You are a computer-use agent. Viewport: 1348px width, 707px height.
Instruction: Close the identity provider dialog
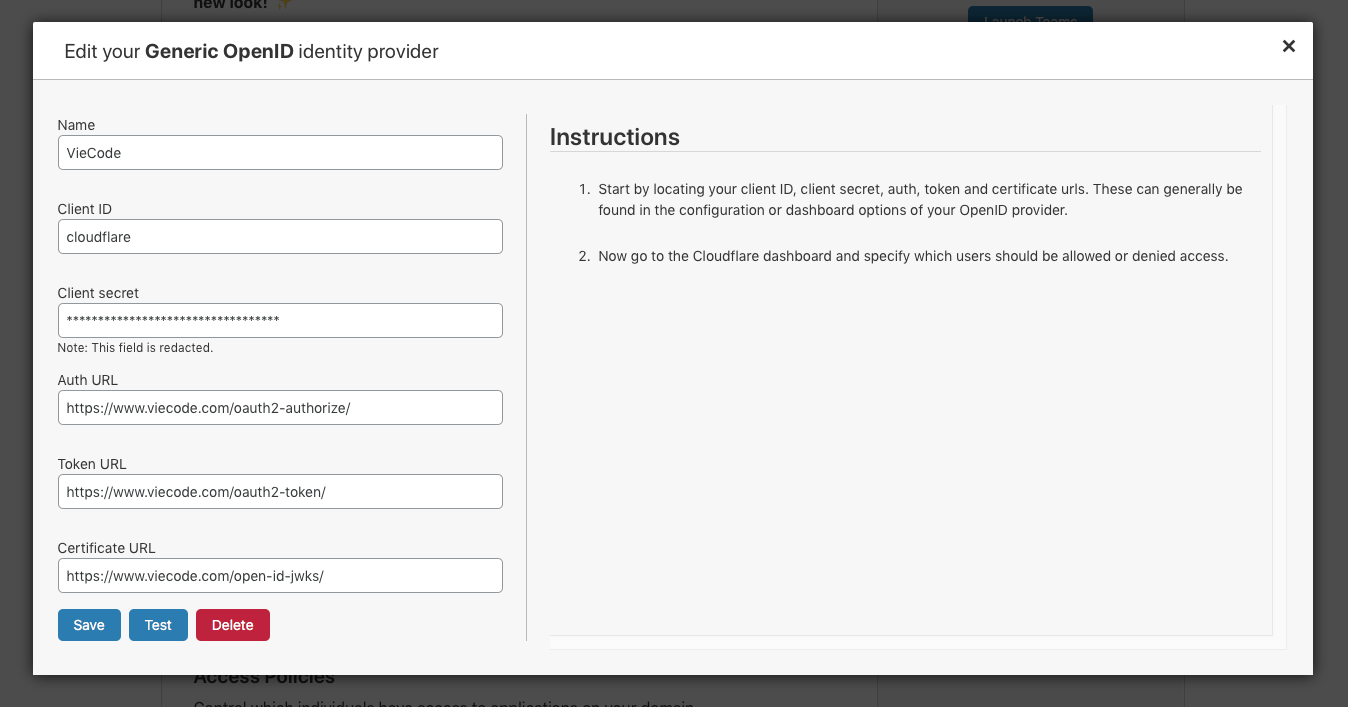point(1288,46)
